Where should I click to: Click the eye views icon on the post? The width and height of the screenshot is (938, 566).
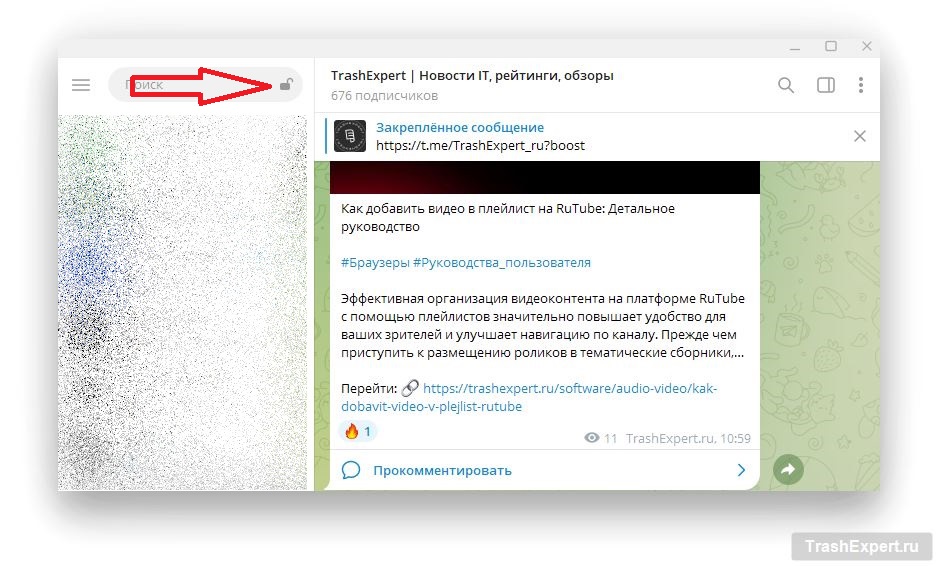click(x=592, y=438)
